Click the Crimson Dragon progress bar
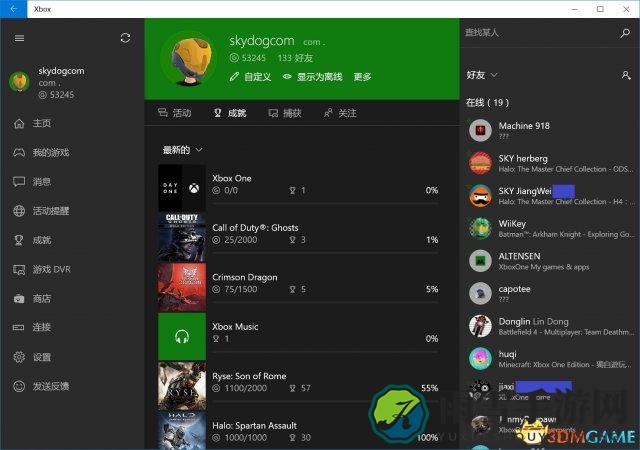640x450 pixels. tap(325, 303)
